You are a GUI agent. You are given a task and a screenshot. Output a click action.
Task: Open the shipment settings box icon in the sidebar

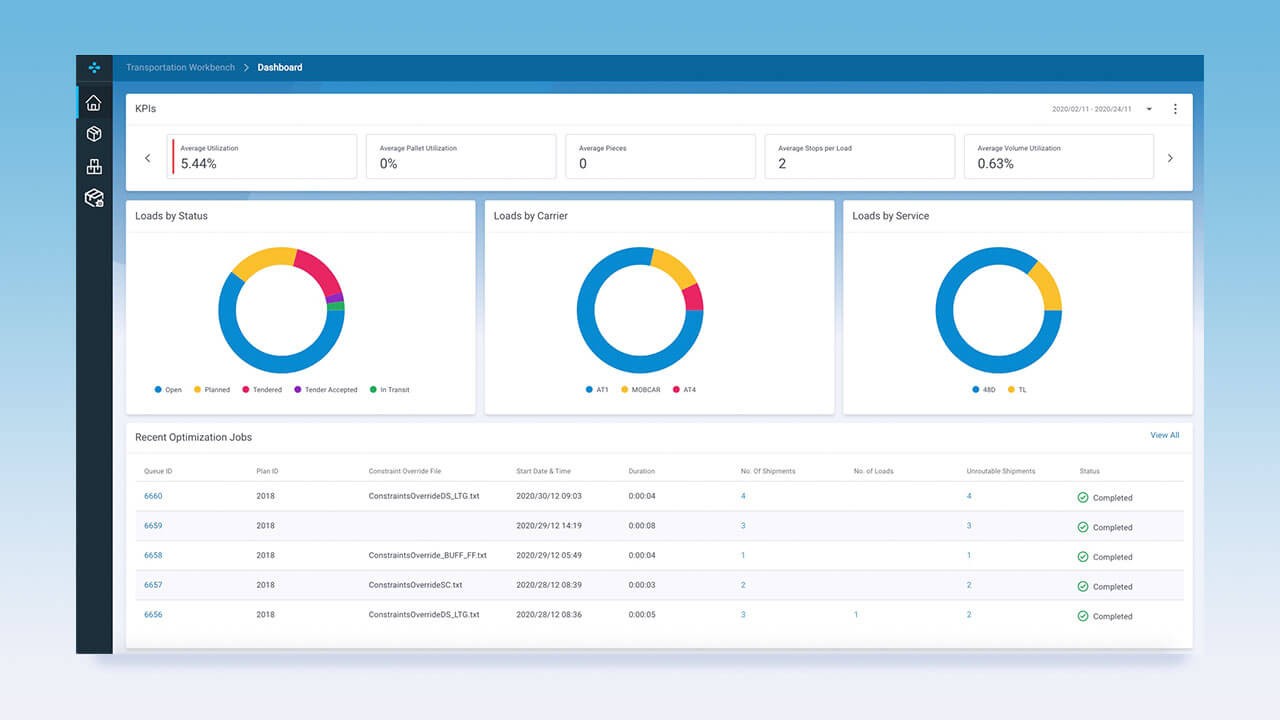[x=93, y=197]
